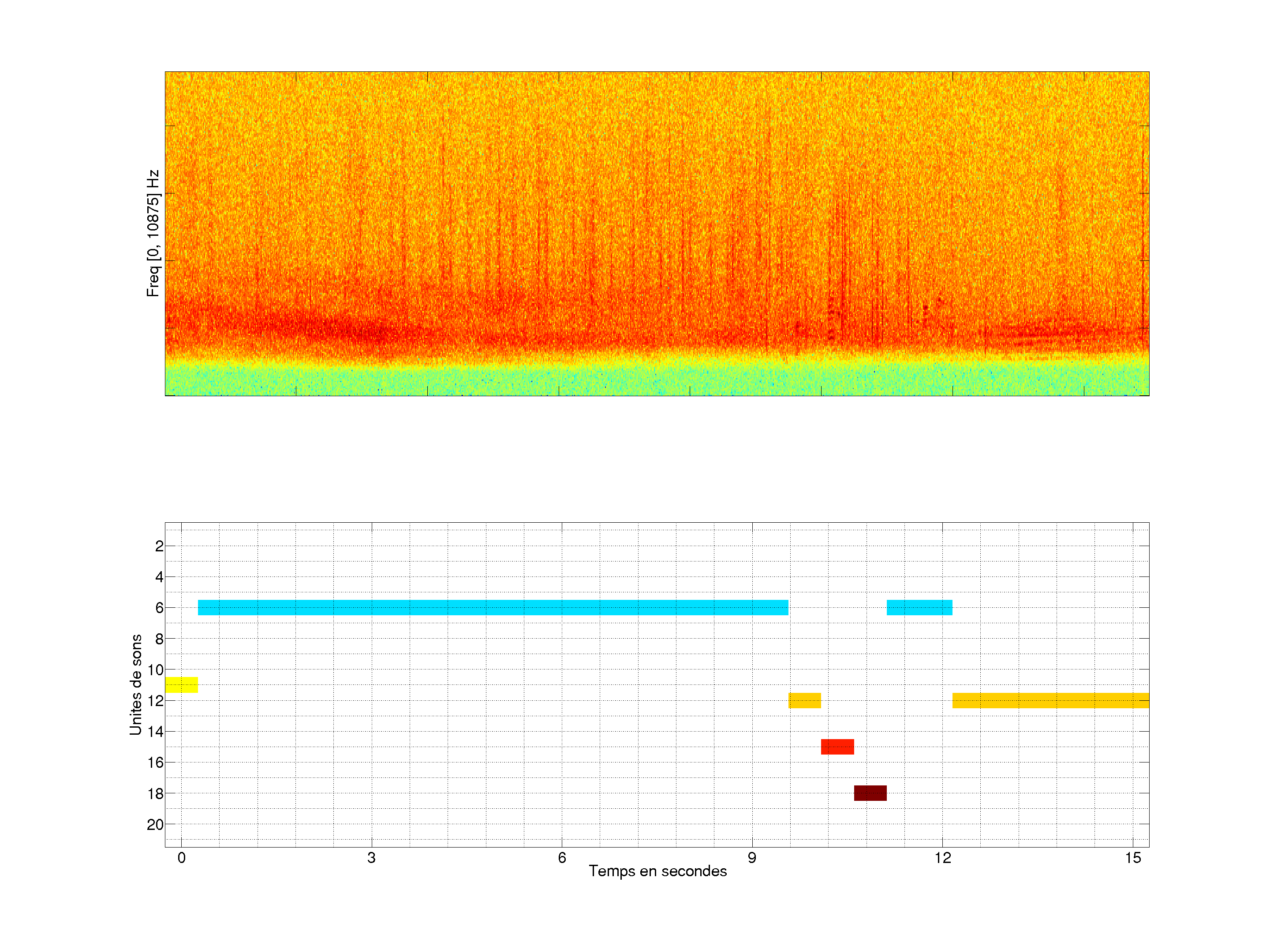Click the short cyan bar near 12 seconds
Image resolution: width=1270 pixels, height=952 pixels.
[x=919, y=607]
